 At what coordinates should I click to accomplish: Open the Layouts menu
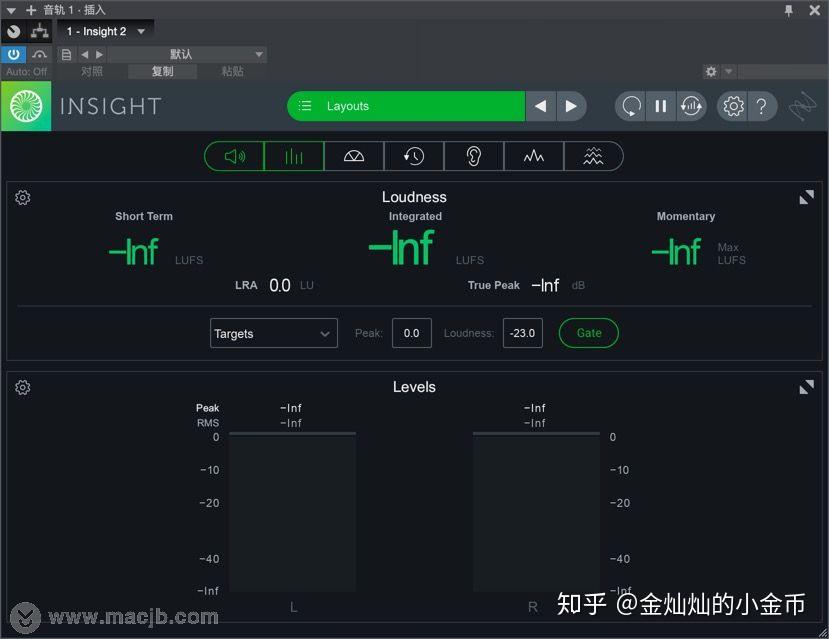click(x=404, y=105)
